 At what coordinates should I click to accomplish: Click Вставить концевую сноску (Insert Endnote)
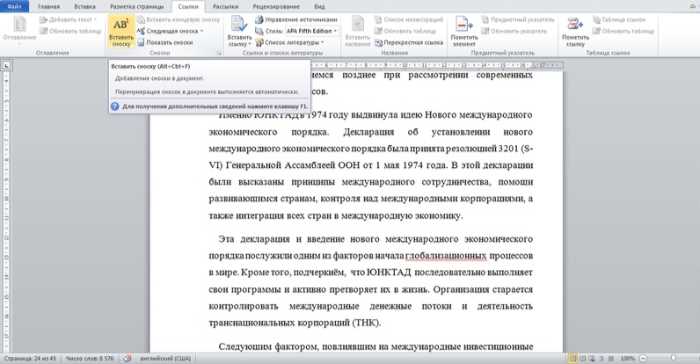[179, 20]
